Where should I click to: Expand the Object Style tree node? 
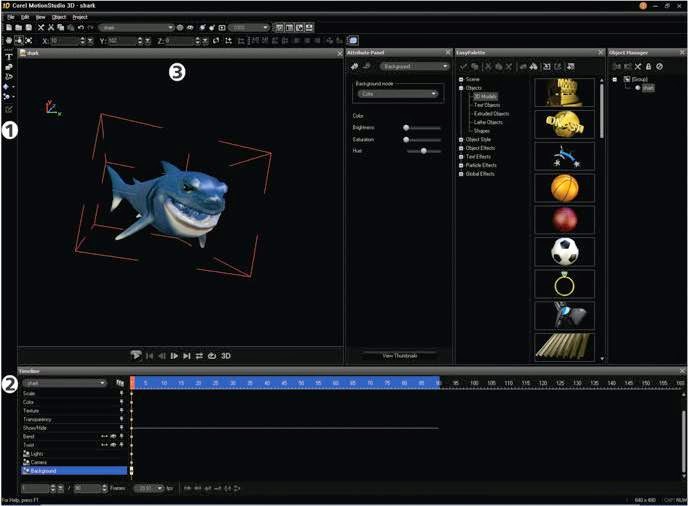461,139
